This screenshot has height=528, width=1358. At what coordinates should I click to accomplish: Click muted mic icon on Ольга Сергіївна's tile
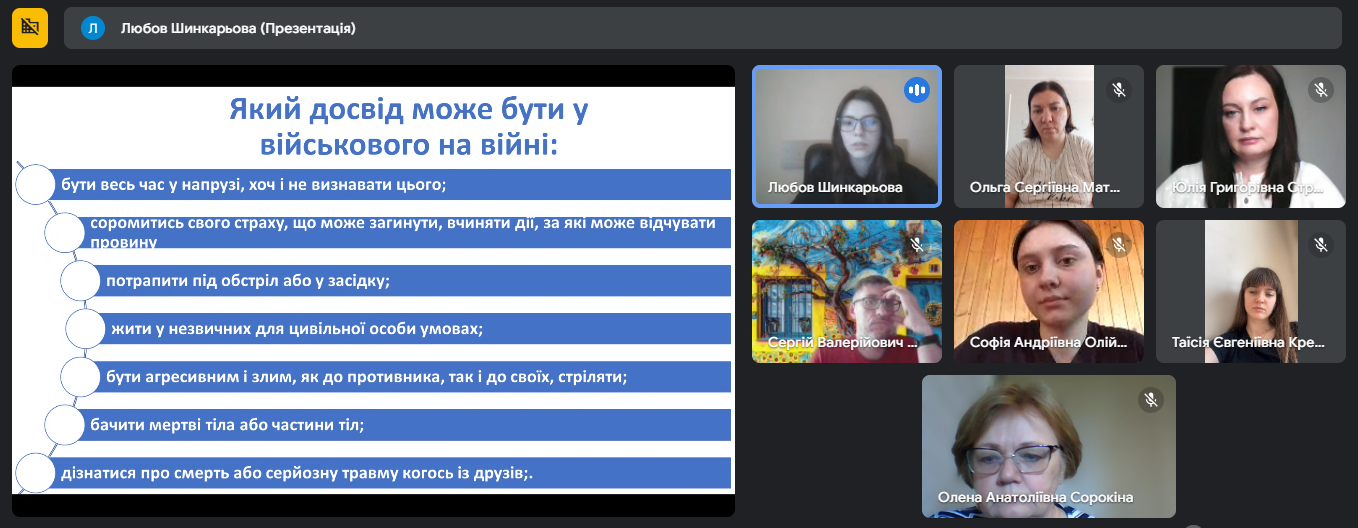coord(1119,90)
